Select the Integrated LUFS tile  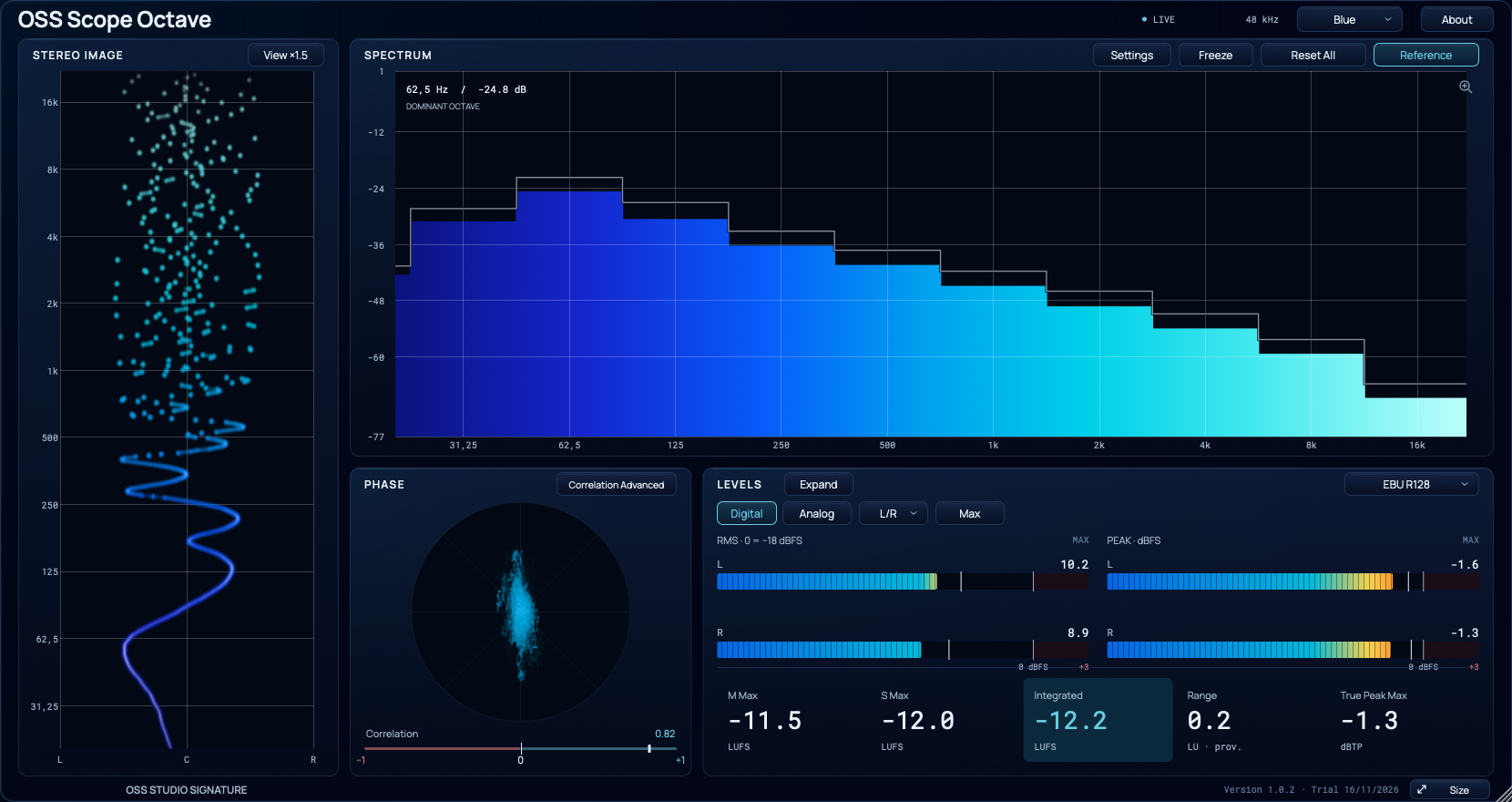(x=1098, y=720)
